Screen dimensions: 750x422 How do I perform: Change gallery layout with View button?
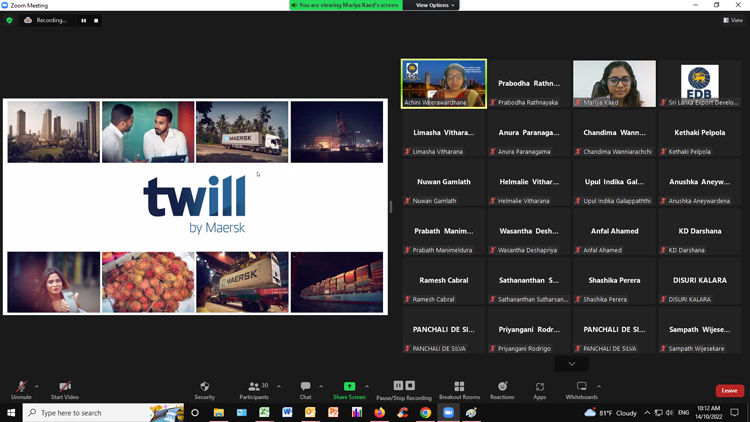point(733,20)
